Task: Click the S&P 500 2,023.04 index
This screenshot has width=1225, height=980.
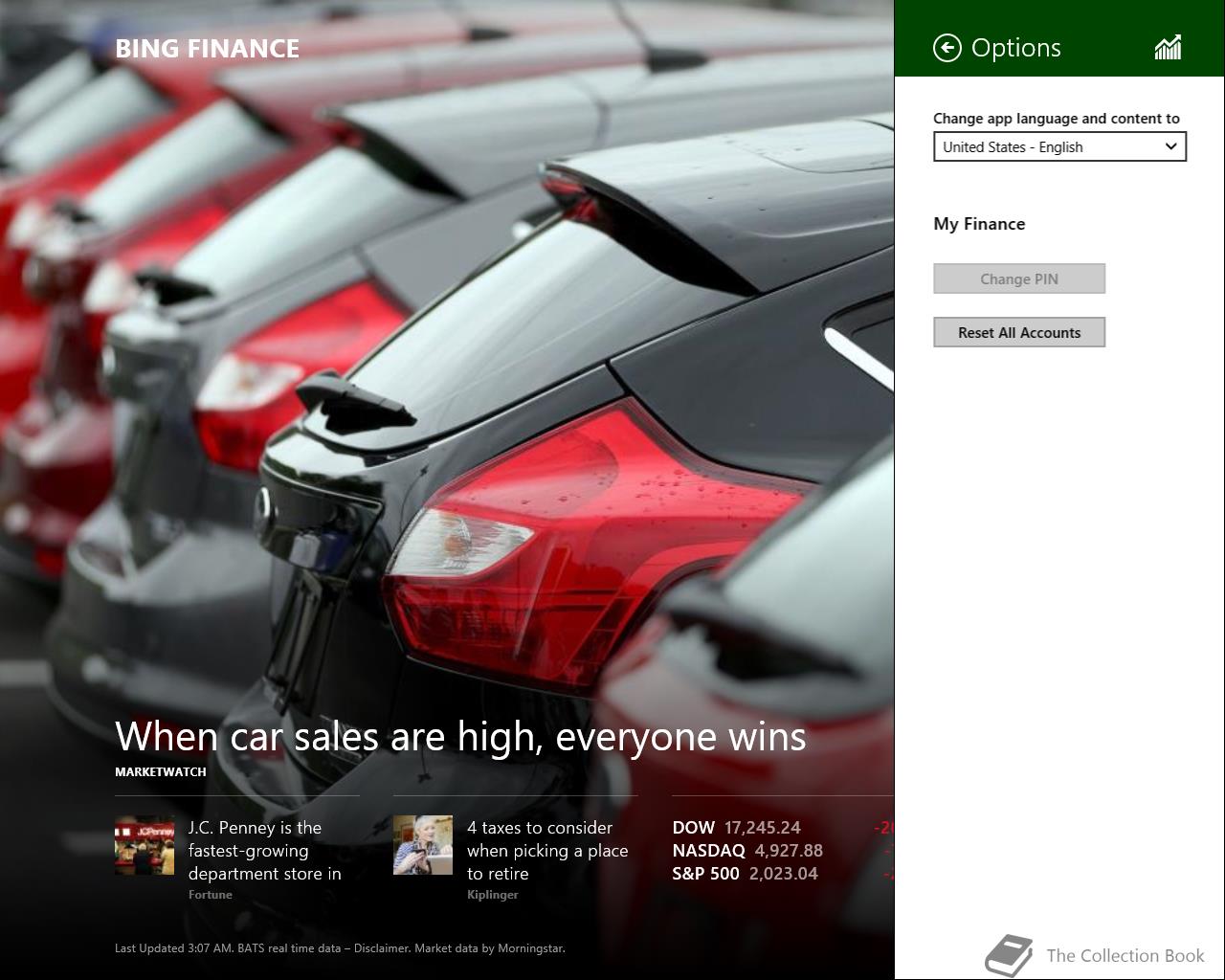Action: click(745, 874)
